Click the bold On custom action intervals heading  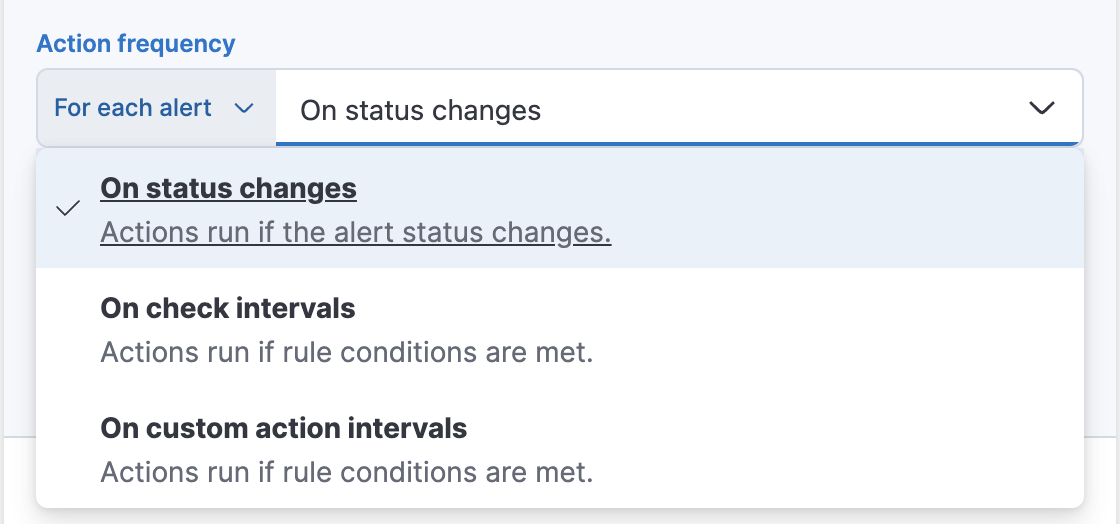[284, 428]
